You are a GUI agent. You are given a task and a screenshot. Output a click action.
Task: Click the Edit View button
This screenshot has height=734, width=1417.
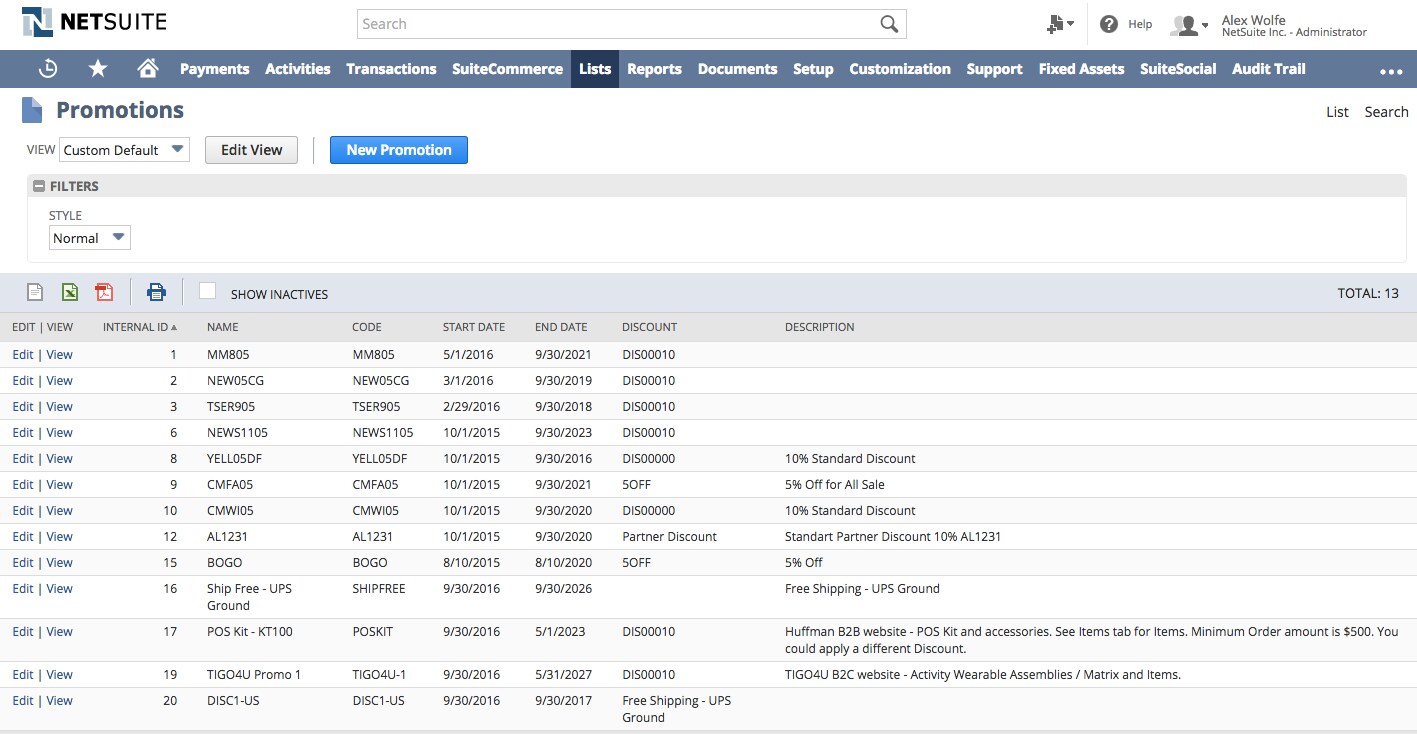tap(251, 150)
